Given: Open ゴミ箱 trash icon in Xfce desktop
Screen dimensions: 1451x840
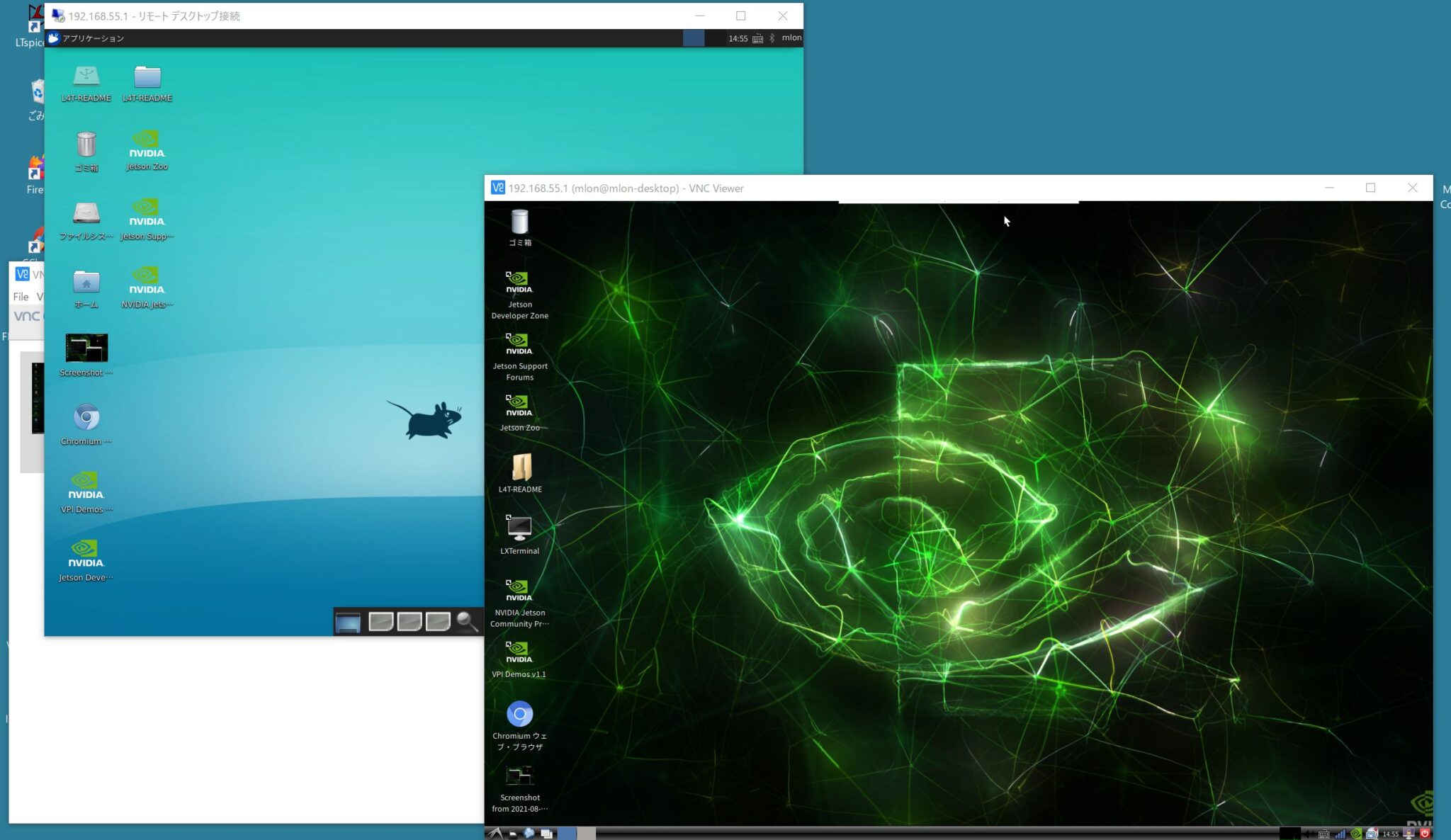Looking at the screenshot, I should pos(86,145).
